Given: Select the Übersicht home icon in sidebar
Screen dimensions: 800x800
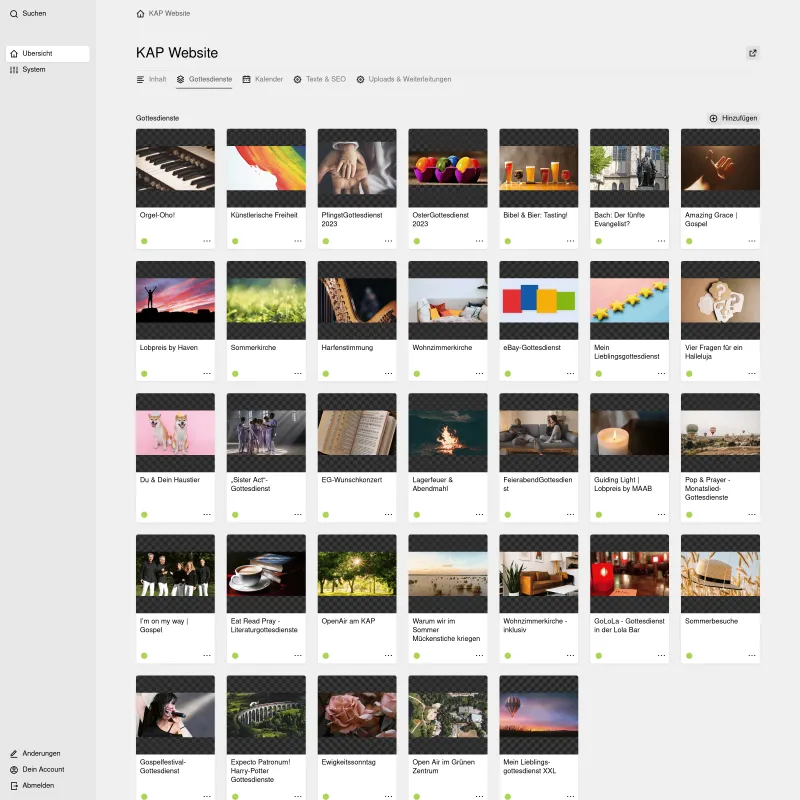Looking at the screenshot, I should 12,53.
